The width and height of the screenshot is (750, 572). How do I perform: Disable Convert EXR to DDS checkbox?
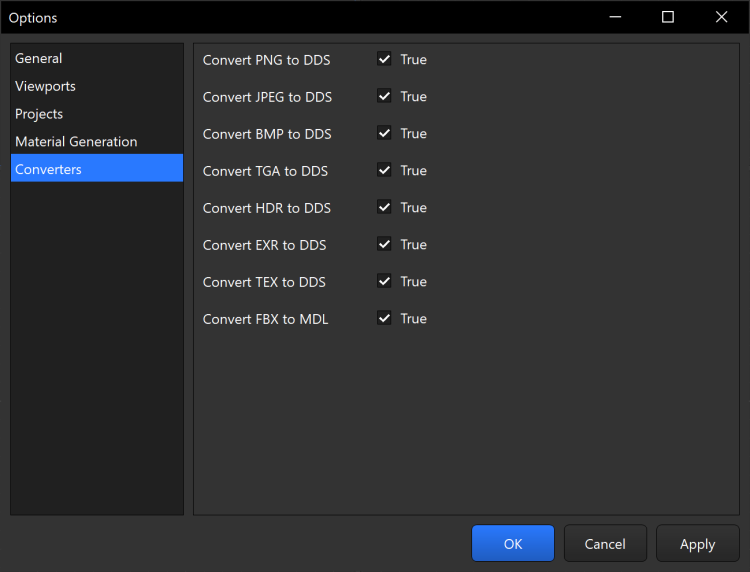pyautogui.click(x=384, y=245)
